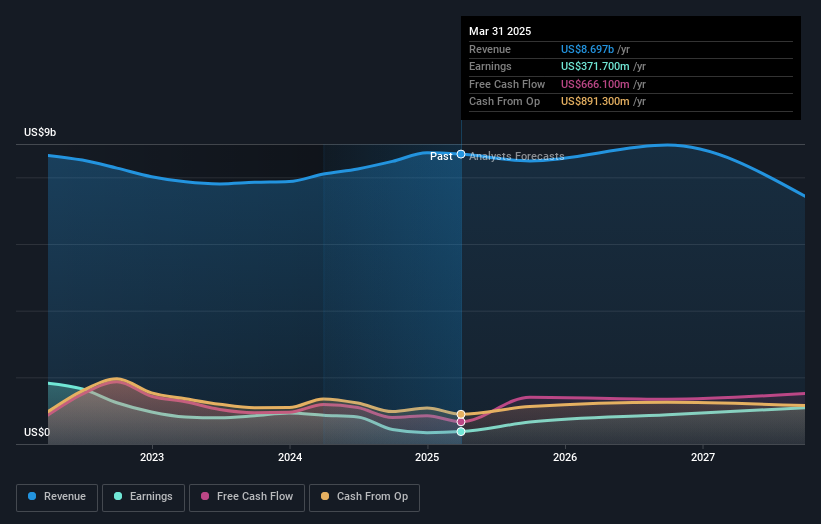Click the US$9b y-axis label
Image resolution: width=821 pixels, height=524 pixels.
[40, 132]
